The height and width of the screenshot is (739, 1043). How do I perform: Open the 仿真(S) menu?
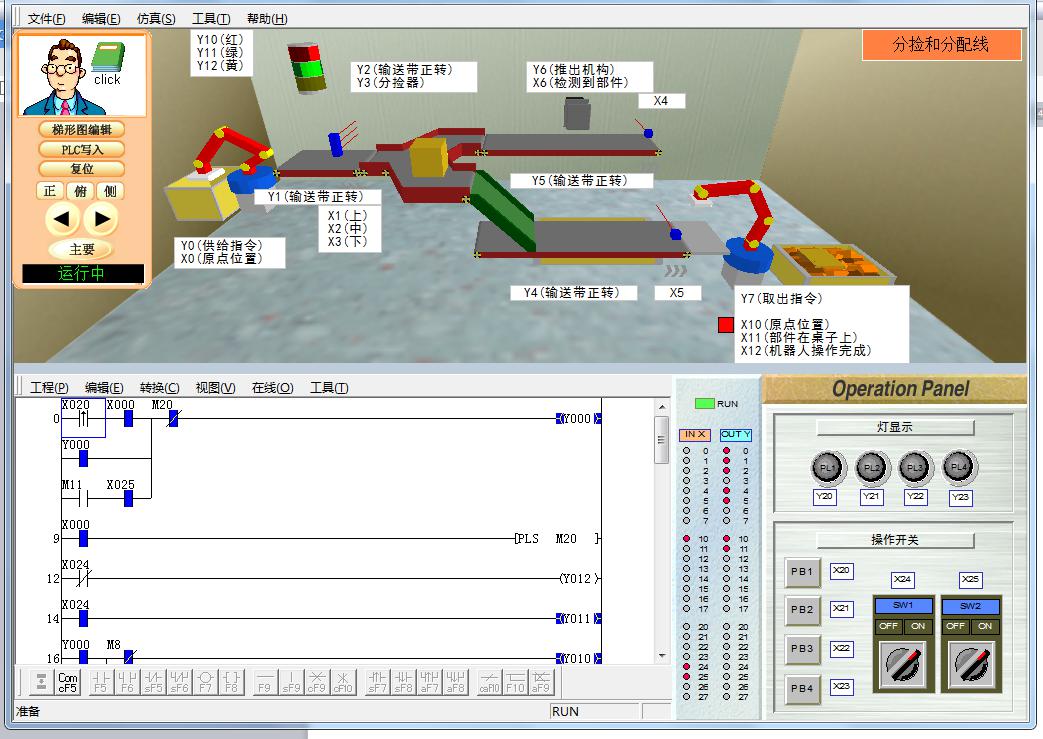pyautogui.click(x=156, y=19)
